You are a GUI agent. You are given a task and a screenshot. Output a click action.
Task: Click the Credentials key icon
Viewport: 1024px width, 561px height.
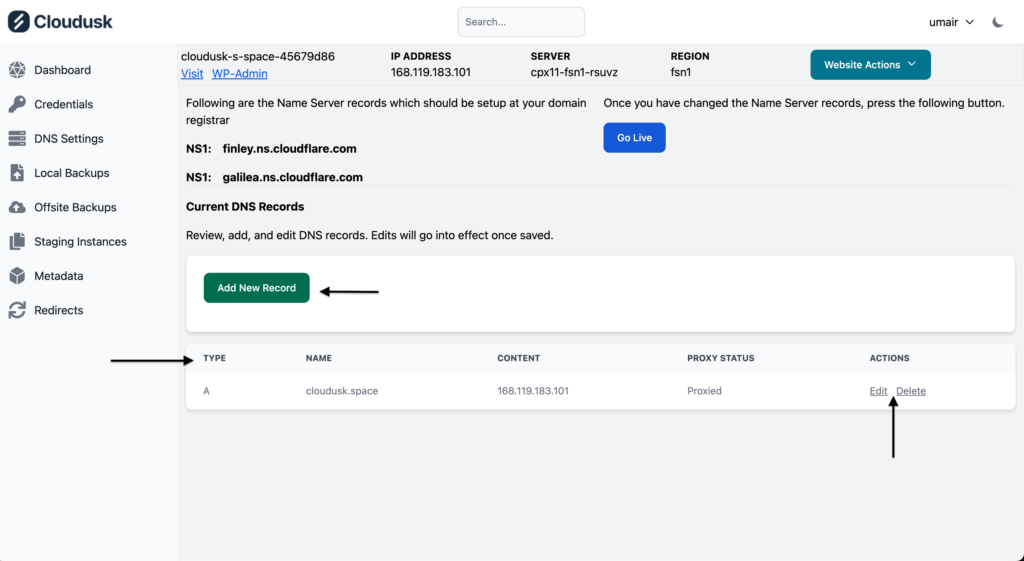click(x=17, y=104)
